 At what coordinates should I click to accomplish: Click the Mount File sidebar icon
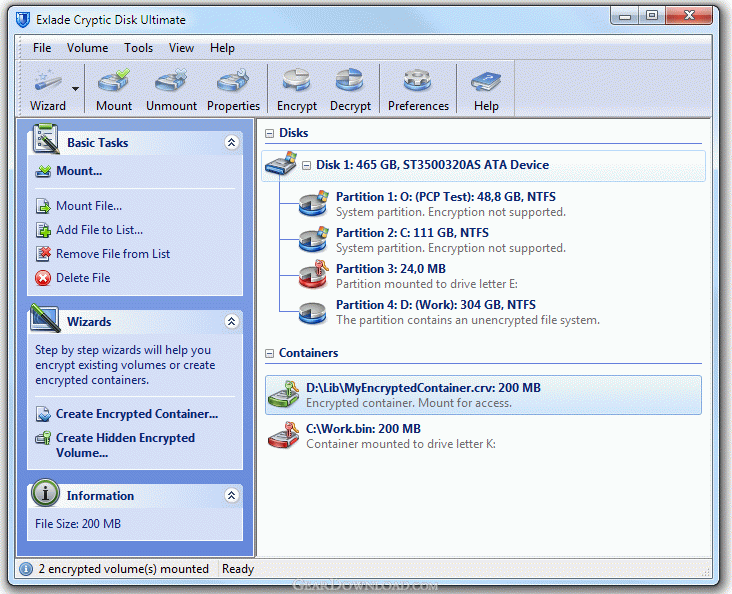[x=43, y=206]
